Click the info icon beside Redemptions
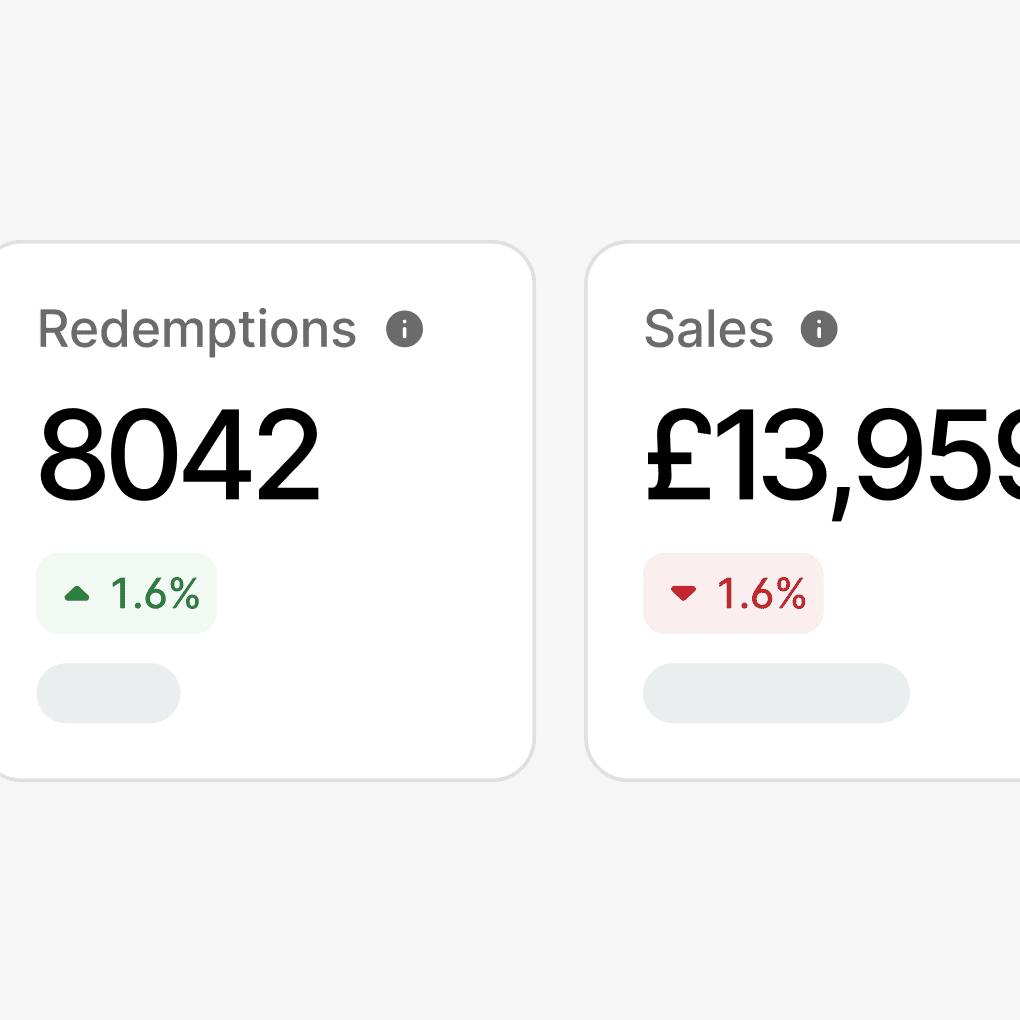Image resolution: width=1020 pixels, height=1020 pixels. pyautogui.click(x=404, y=329)
